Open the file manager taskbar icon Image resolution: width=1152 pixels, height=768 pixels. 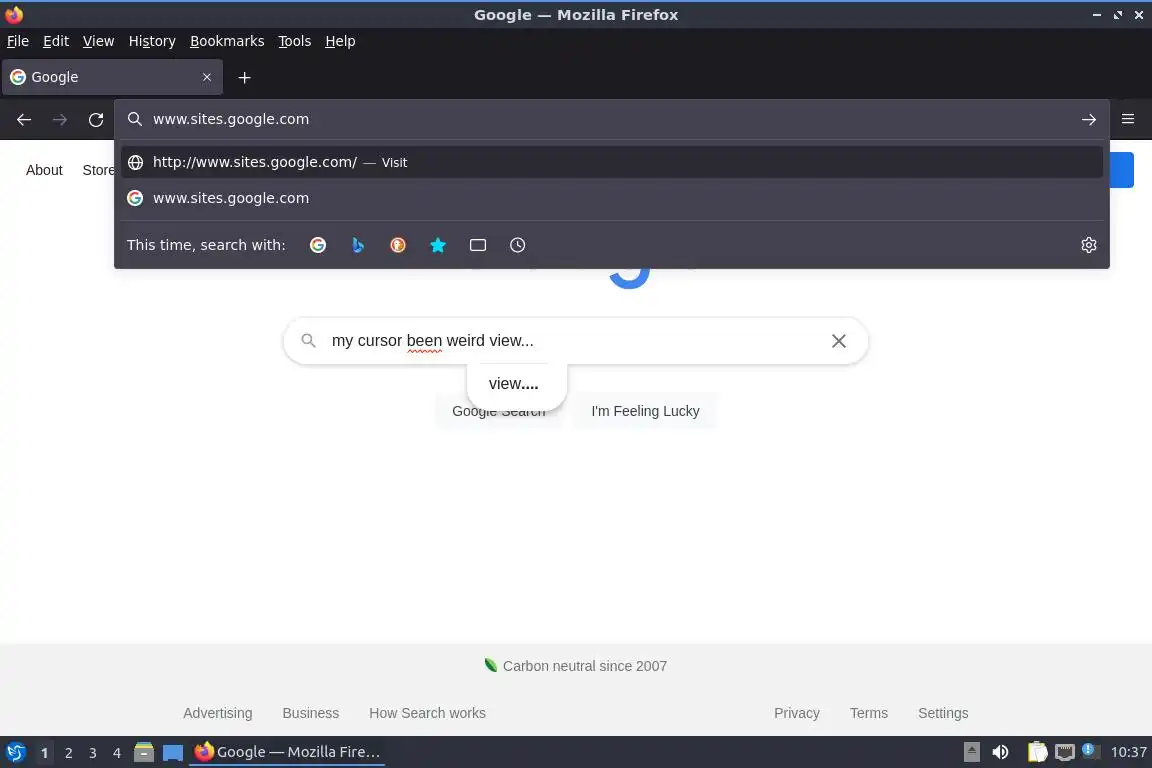144,752
